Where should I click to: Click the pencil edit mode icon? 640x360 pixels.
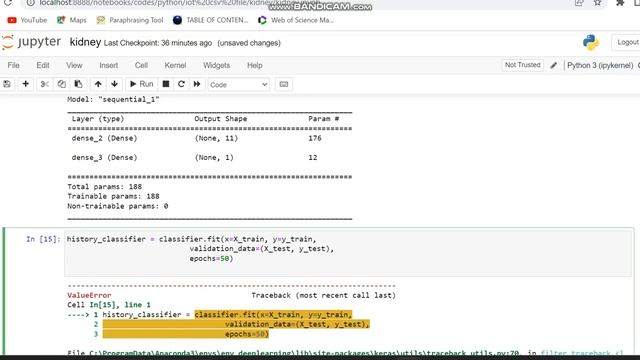[x=553, y=65]
